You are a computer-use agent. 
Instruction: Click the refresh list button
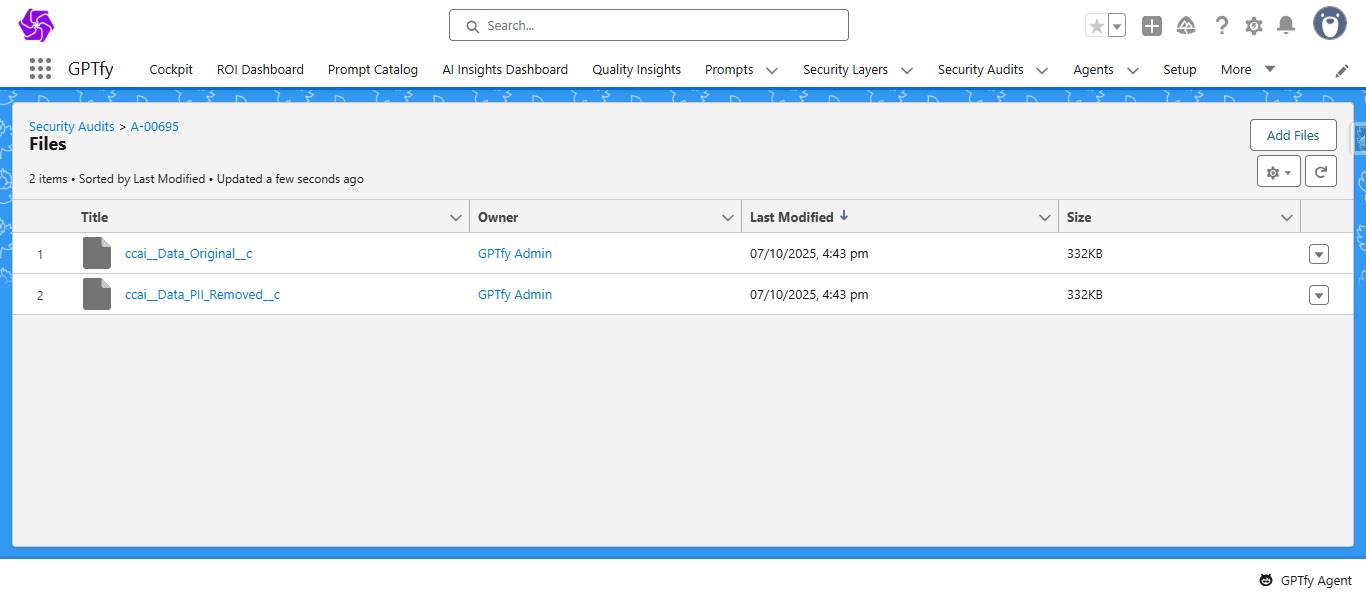click(1320, 172)
